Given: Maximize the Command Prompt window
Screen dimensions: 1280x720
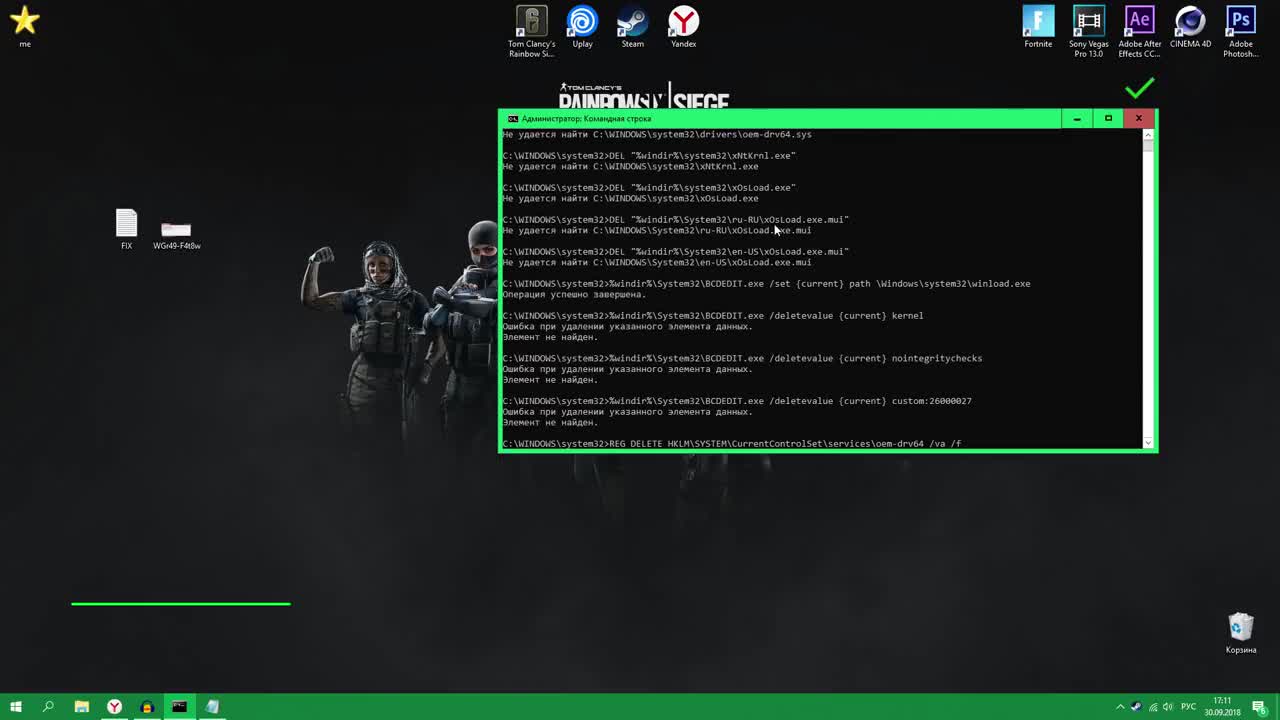Looking at the screenshot, I should [x=1108, y=118].
